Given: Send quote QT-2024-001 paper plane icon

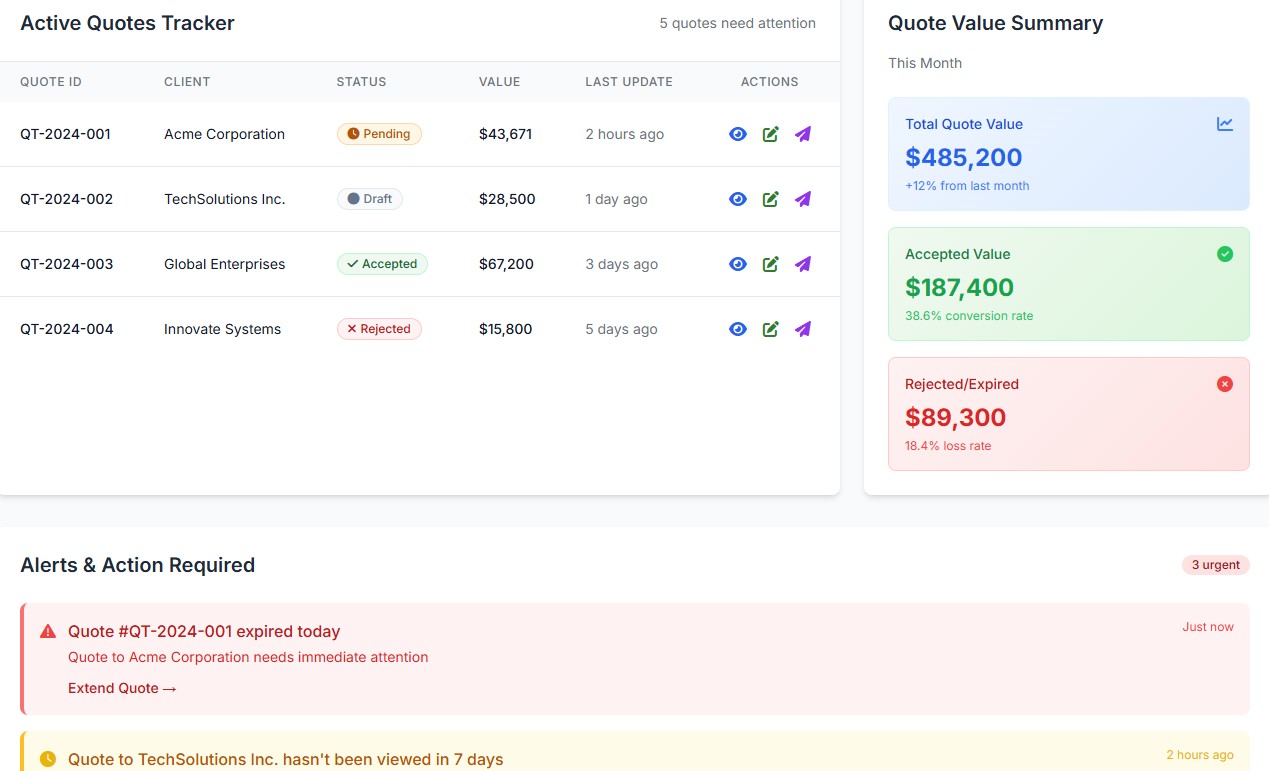Looking at the screenshot, I should (802, 134).
